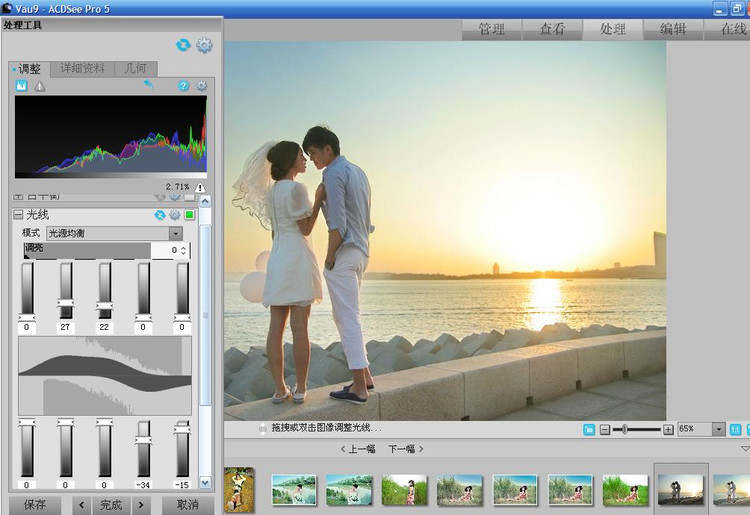750x515 pixels.
Task: Click the refresh icon in processing tools header
Action: coord(183,45)
